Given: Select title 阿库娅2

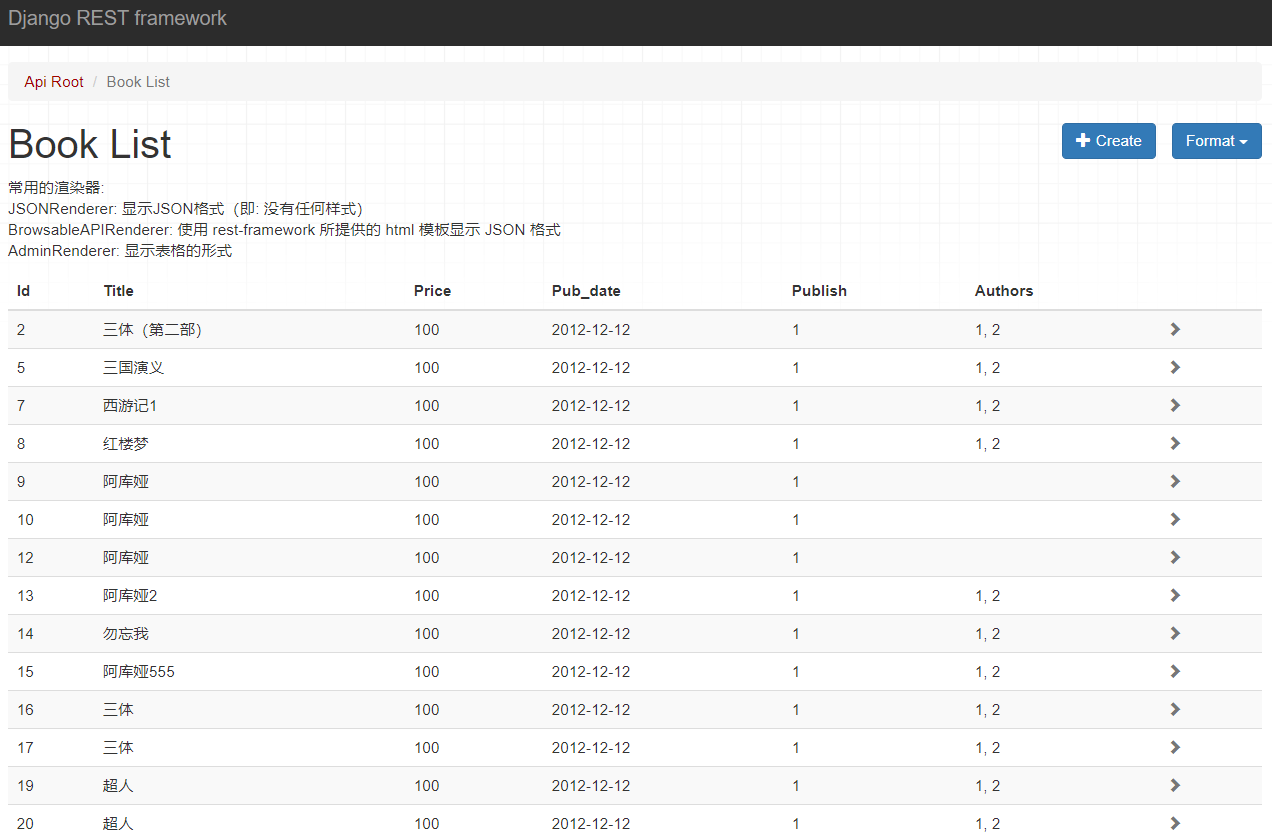Looking at the screenshot, I should (130, 596).
